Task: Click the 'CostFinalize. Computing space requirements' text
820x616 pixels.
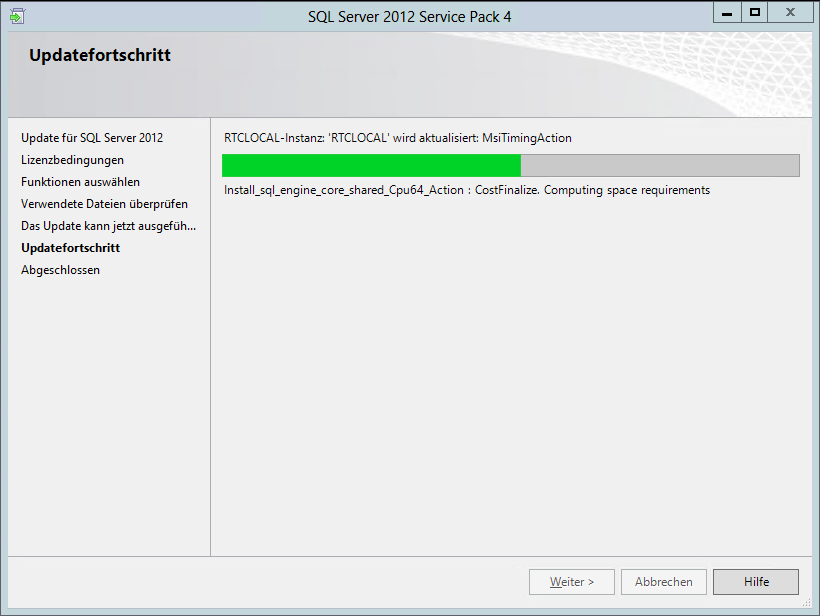Action: pos(592,190)
